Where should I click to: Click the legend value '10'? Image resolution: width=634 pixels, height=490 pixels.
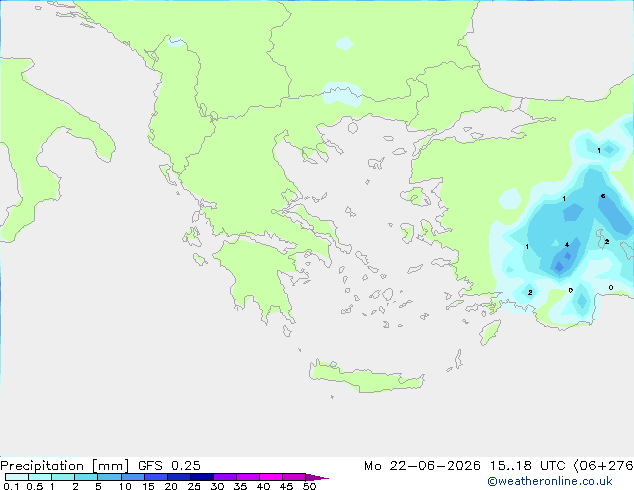tap(125, 486)
